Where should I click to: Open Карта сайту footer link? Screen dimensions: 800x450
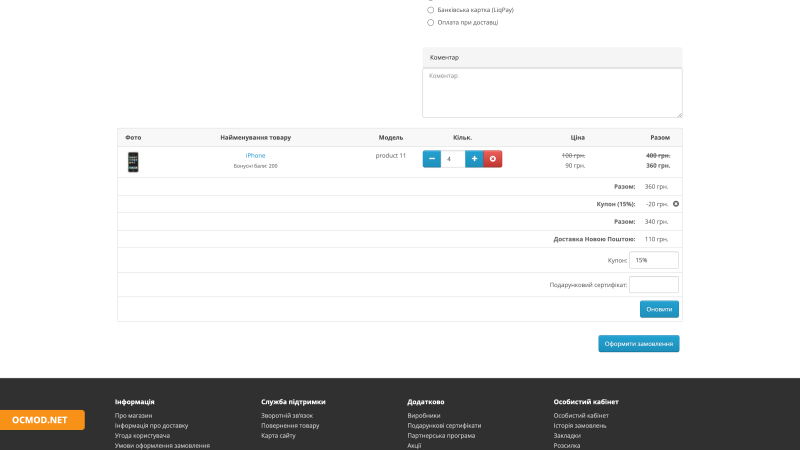(278, 436)
